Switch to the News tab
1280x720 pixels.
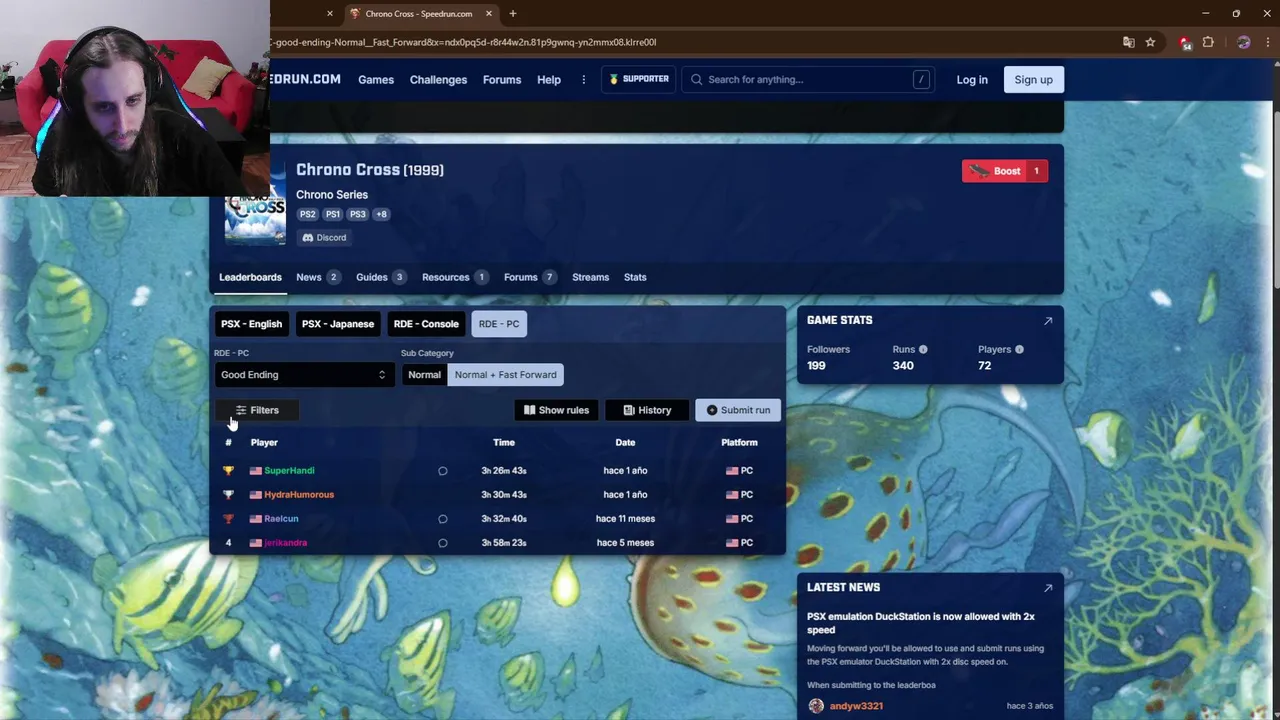(318, 277)
